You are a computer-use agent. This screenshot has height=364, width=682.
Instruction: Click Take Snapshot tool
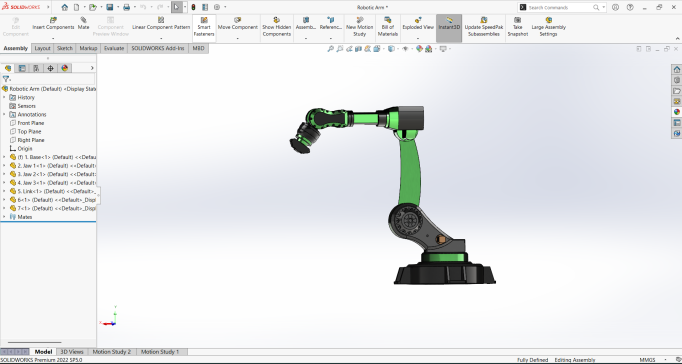tap(518, 27)
